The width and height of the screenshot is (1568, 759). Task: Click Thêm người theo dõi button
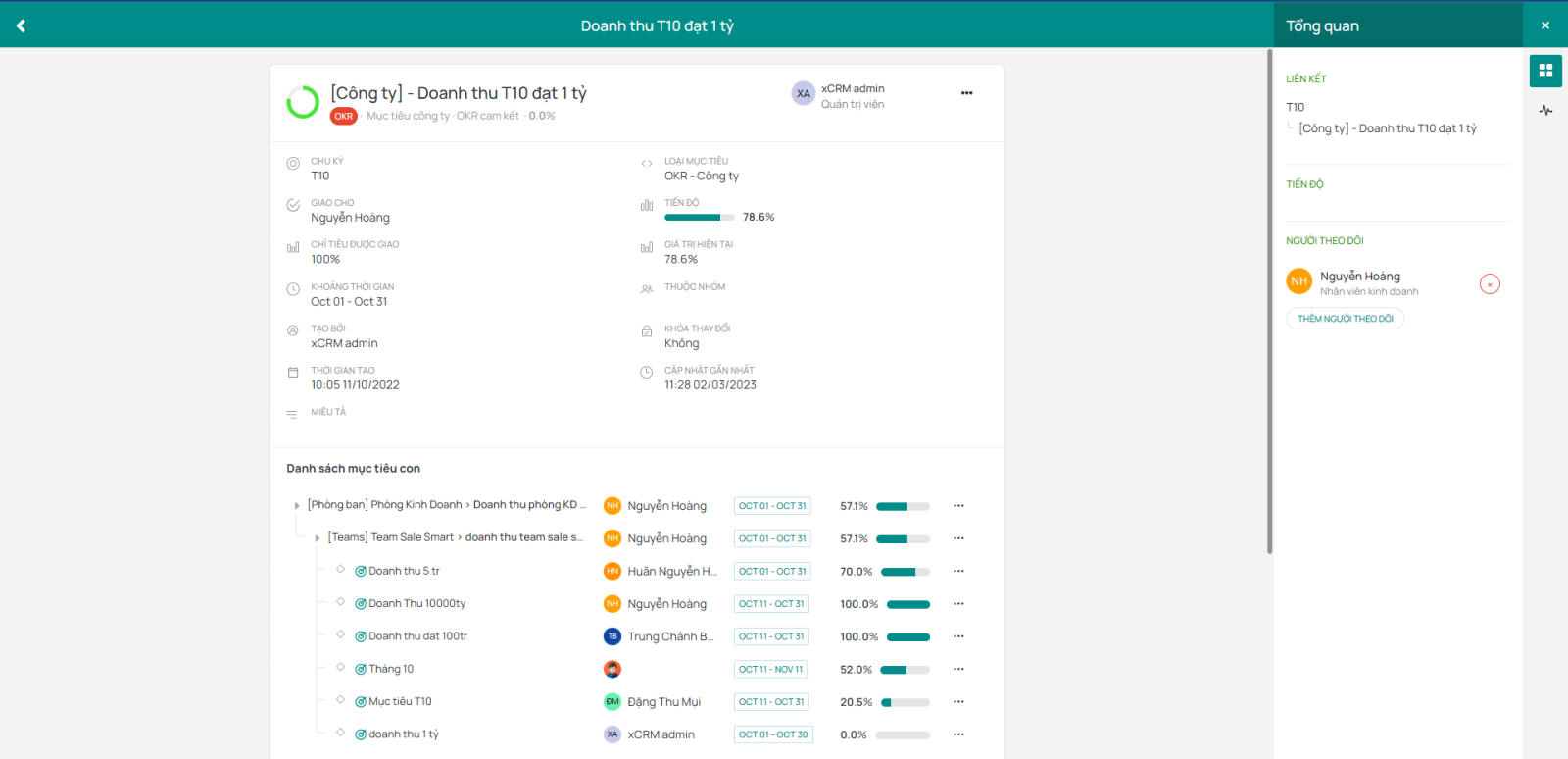tap(1345, 319)
